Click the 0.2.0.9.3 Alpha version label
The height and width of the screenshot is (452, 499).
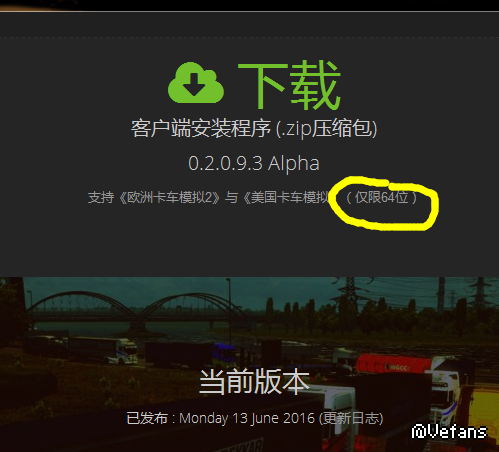click(254, 163)
